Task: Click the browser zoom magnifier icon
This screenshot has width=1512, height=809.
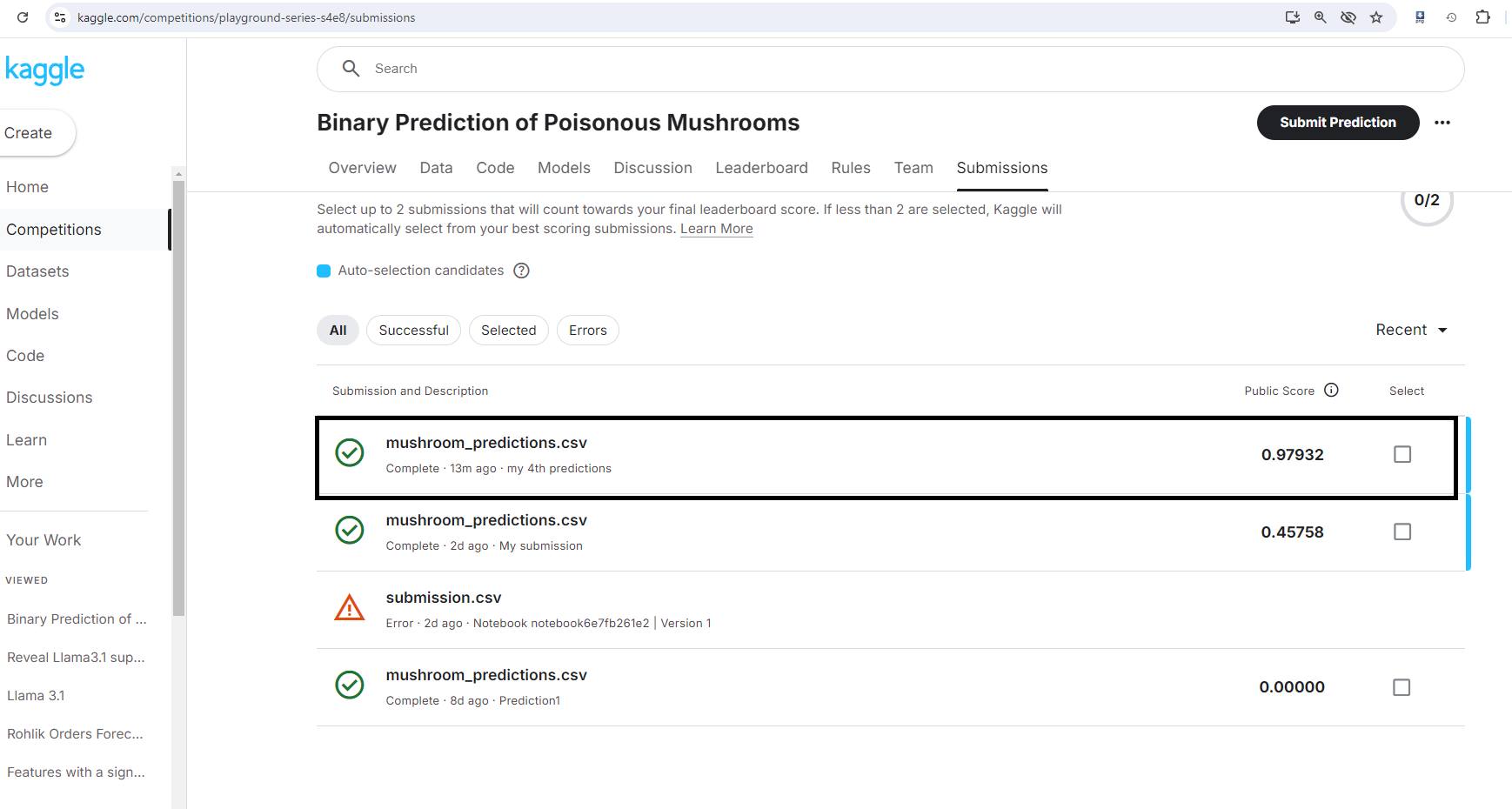Action: tap(1320, 17)
